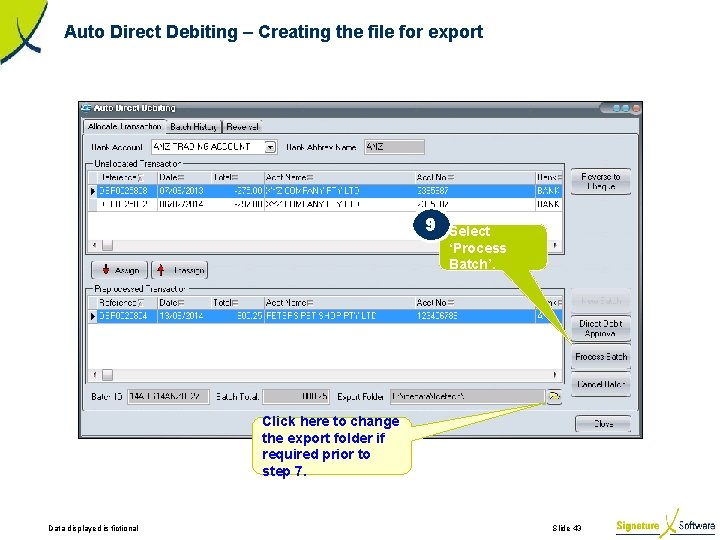Click the export folder browse icon

click(x=554, y=396)
